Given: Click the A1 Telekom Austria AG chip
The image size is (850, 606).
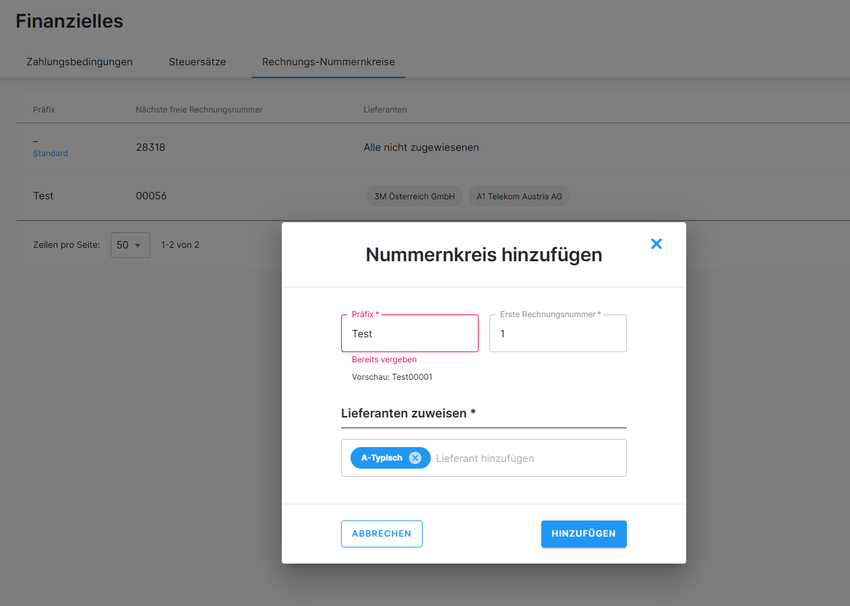Looking at the screenshot, I should point(519,197).
